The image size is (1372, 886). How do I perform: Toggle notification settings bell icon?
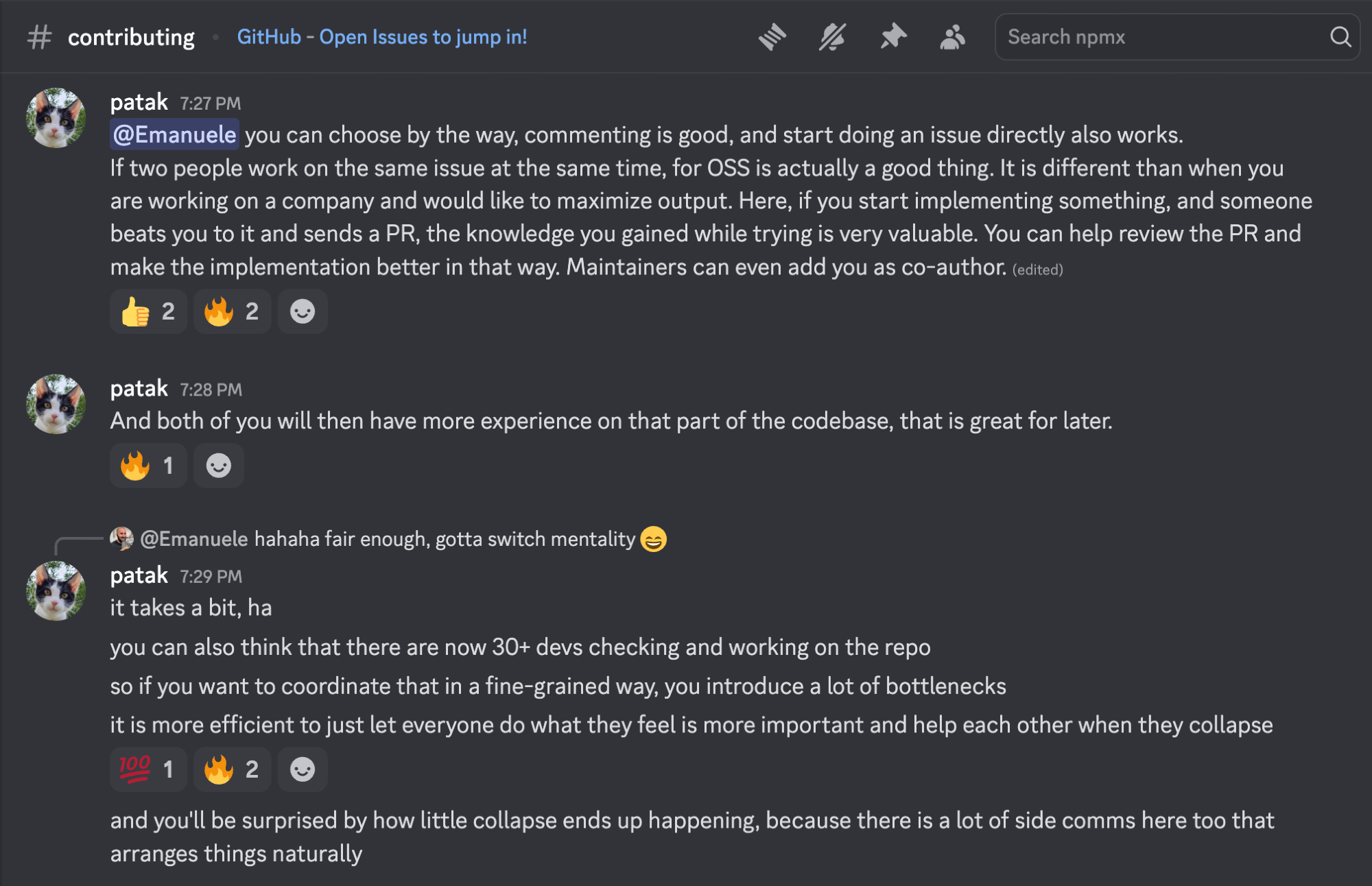pyautogui.click(x=832, y=37)
